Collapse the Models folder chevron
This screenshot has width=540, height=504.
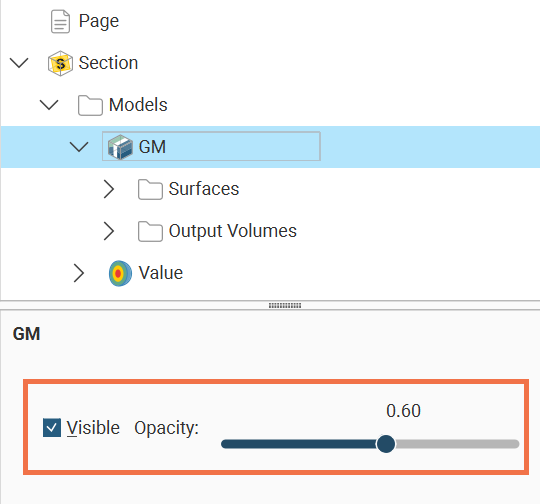(49, 105)
